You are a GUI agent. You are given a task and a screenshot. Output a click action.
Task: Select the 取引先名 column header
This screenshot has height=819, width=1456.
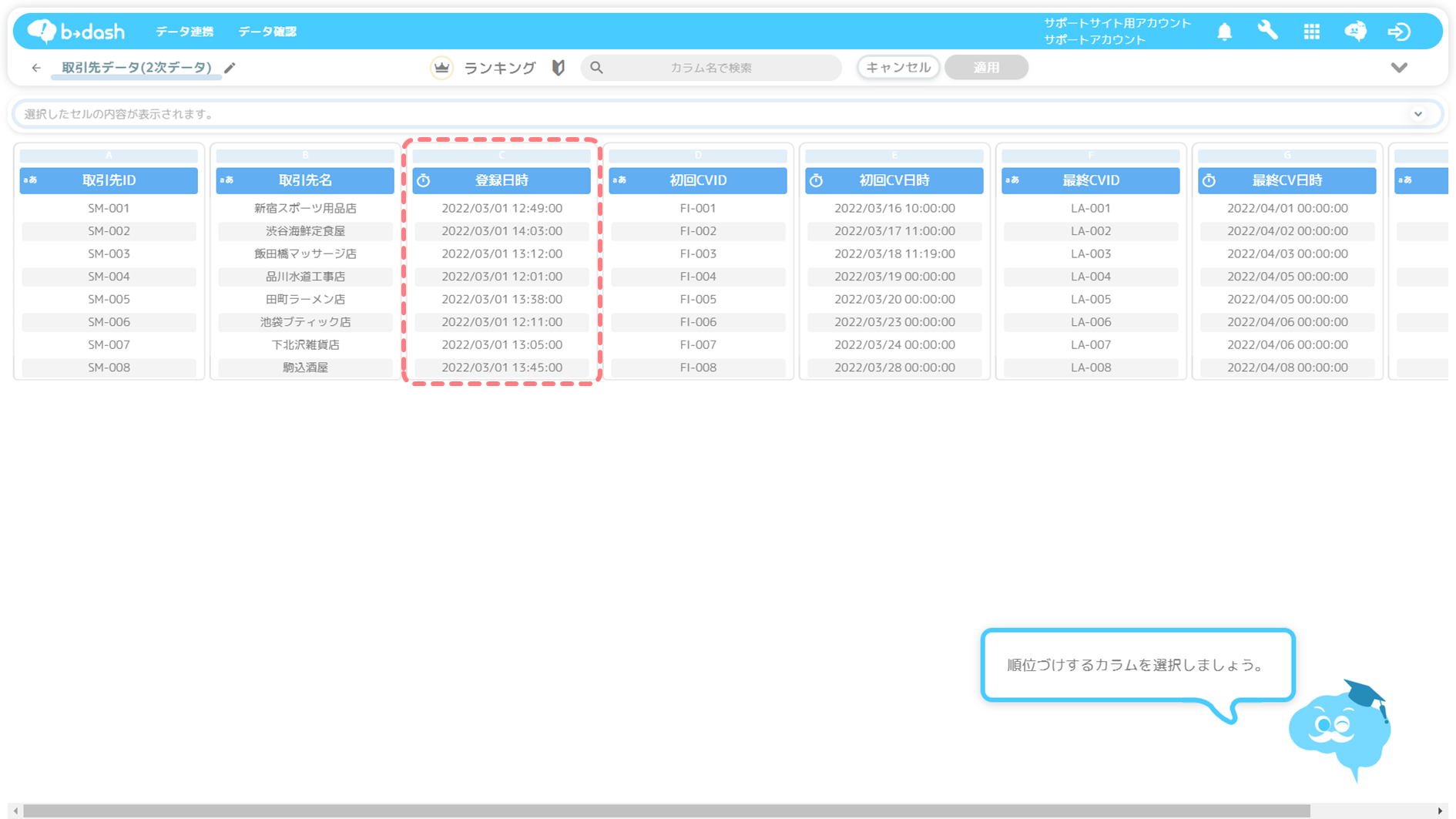[x=305, y=180]
